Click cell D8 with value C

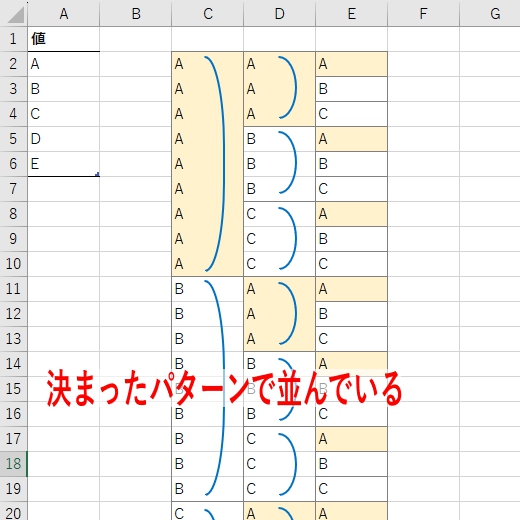(280, 214)
